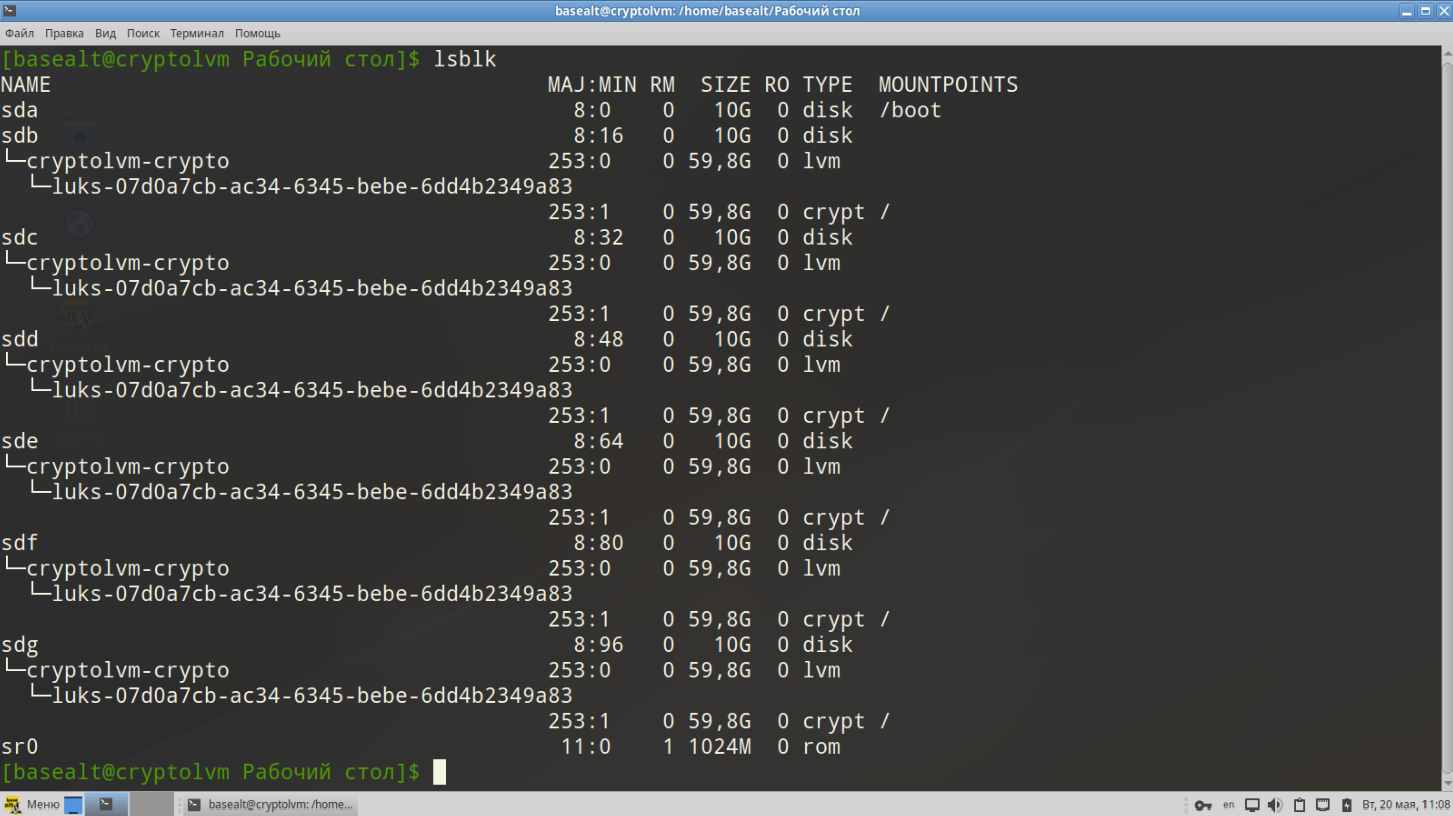Click the SIZE column header

pyautogui.click(x=726, y=85)
